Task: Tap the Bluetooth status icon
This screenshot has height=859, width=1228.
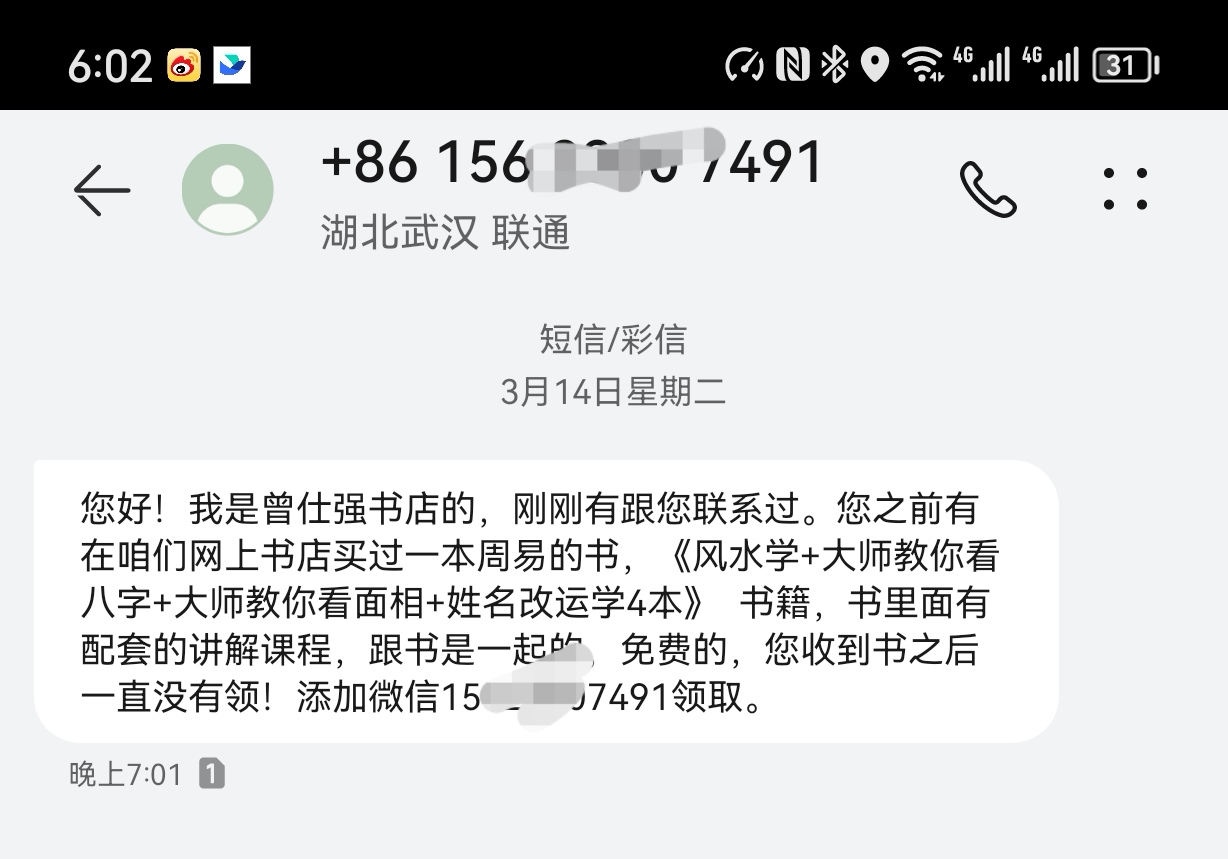Action: tap(834, 66)
